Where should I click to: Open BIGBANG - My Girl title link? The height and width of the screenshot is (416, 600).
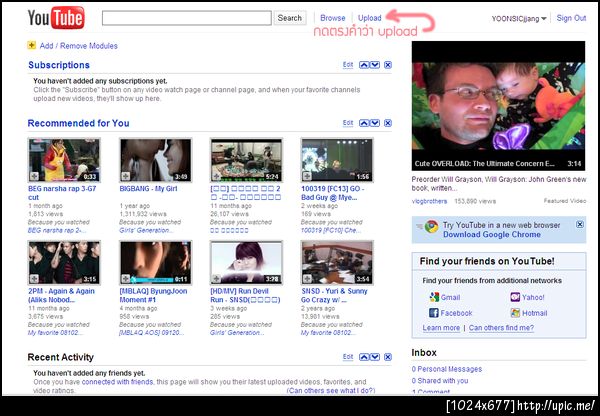(x=148, y=189)
